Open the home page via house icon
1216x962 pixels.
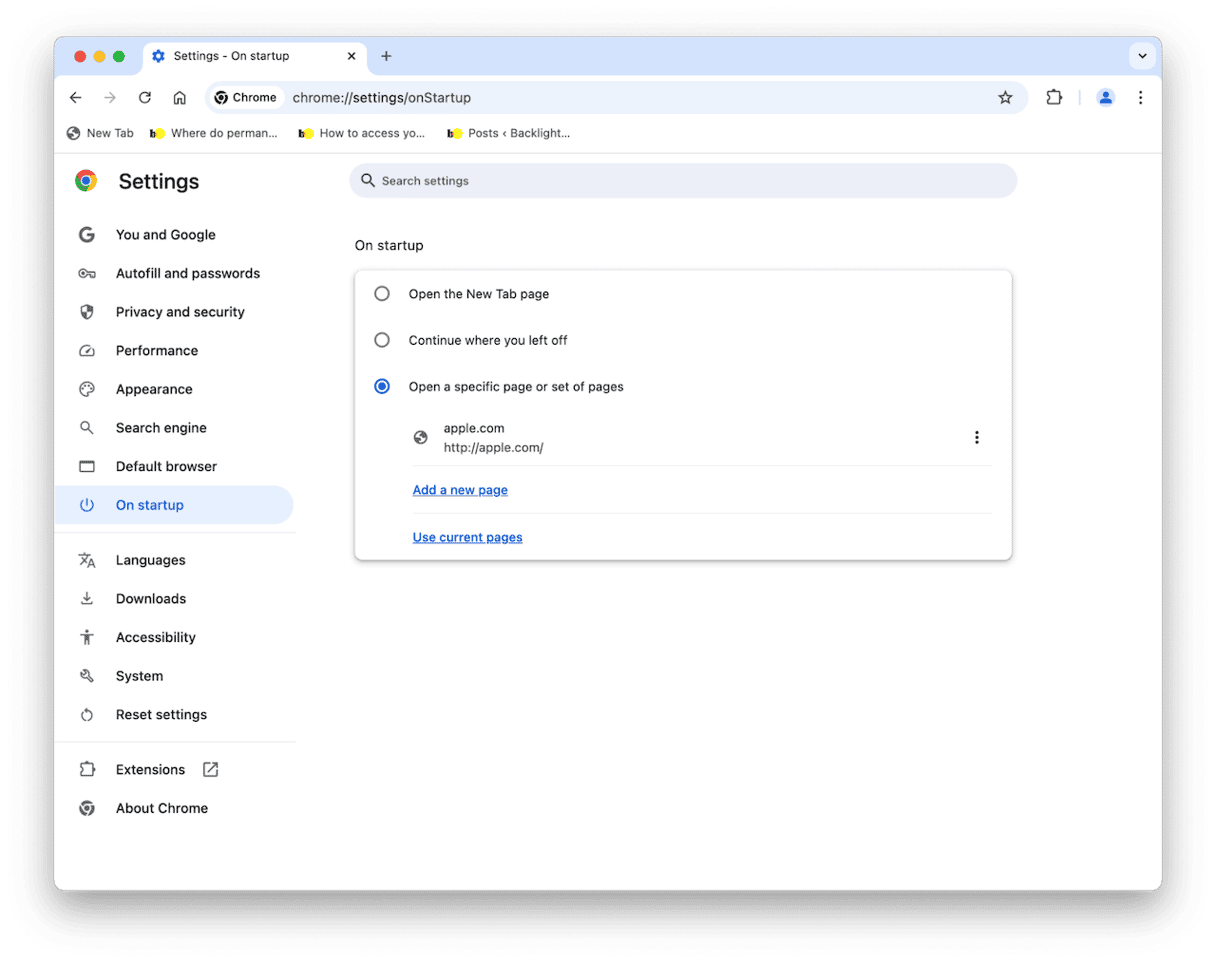coord(180,98)
